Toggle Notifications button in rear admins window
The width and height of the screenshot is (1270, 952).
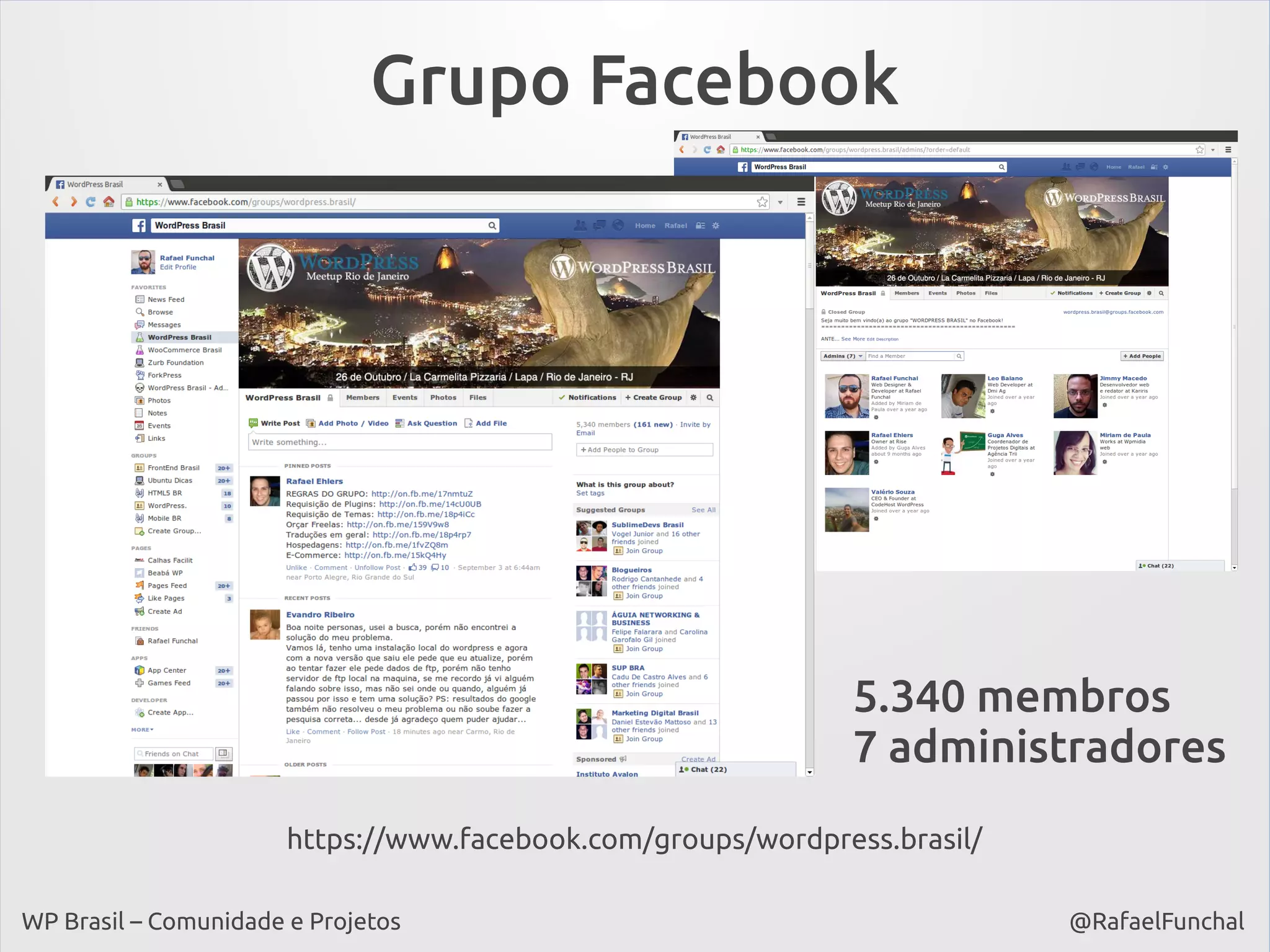coord(1072,293)
